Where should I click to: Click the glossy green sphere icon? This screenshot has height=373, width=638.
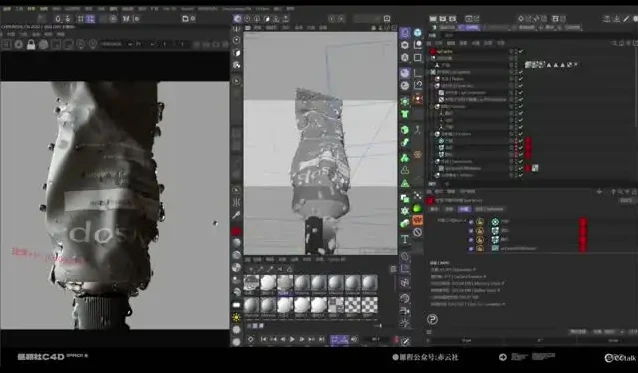pos(417,209)
